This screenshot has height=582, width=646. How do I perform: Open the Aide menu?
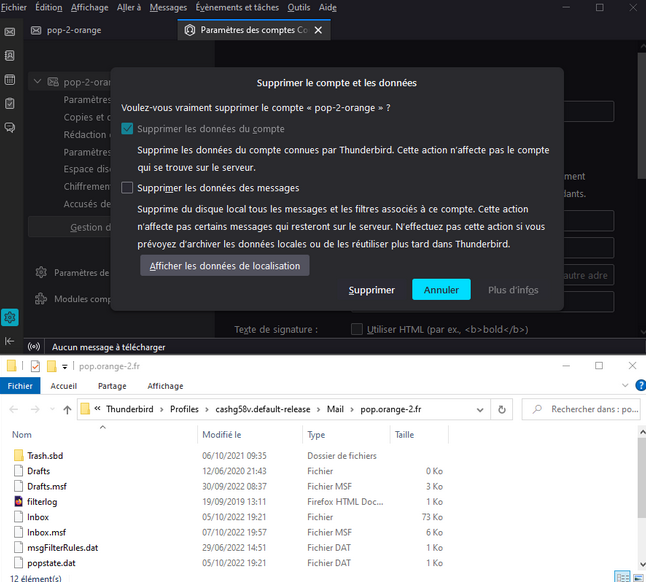pos(328,7)
